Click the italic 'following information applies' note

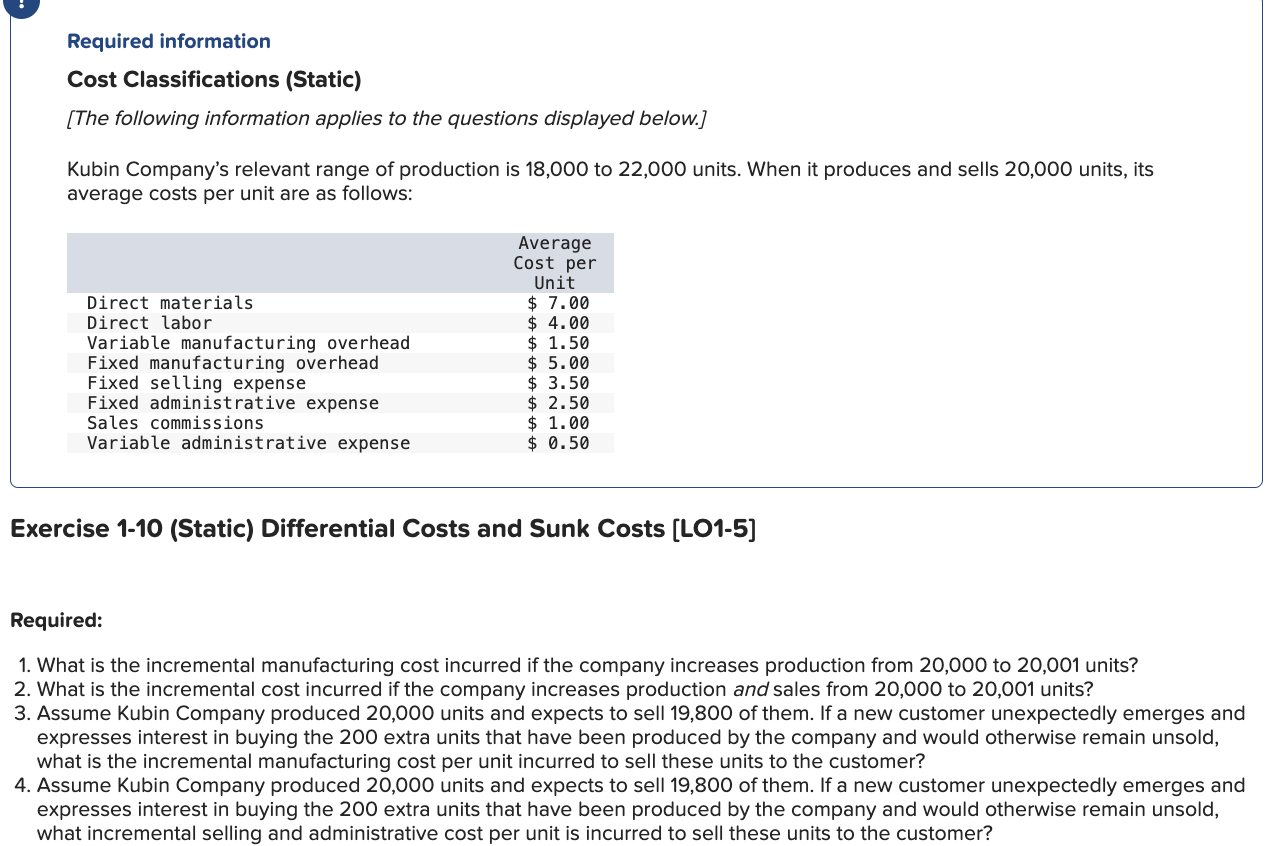tap(387, 118)
